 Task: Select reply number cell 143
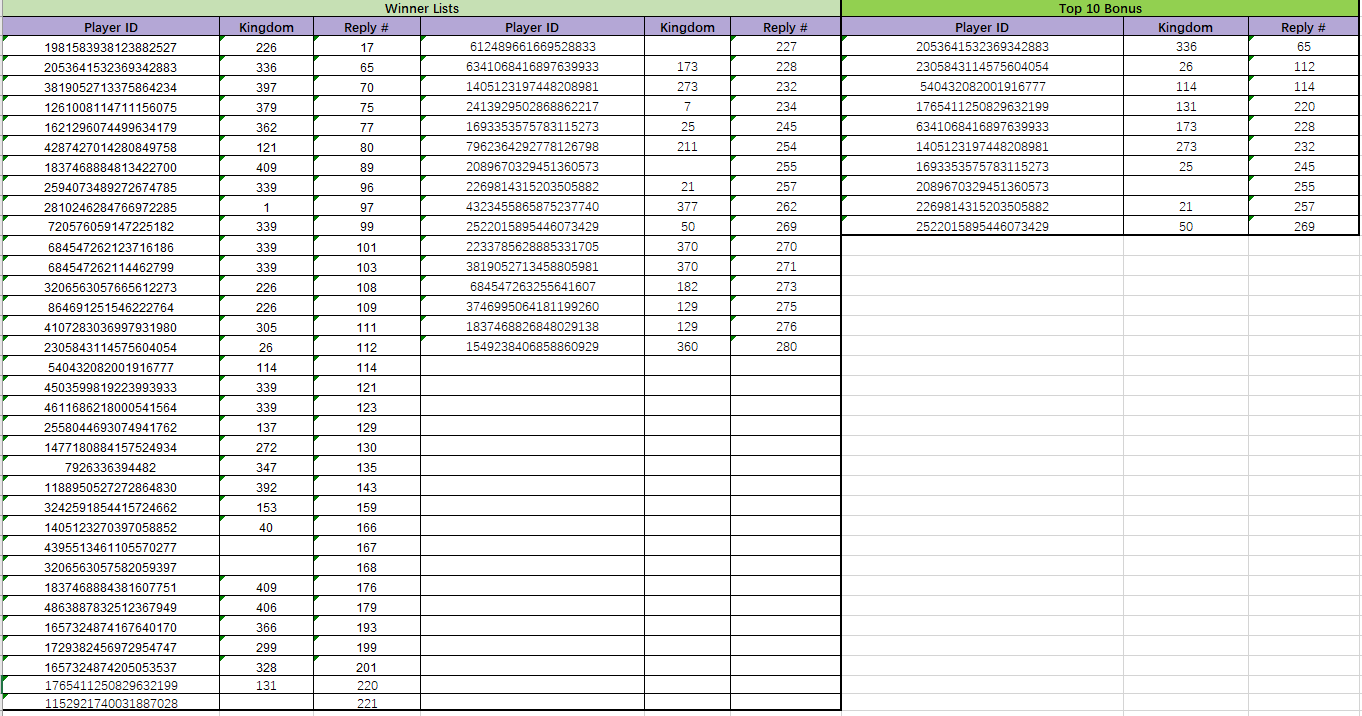click(367, 488)
